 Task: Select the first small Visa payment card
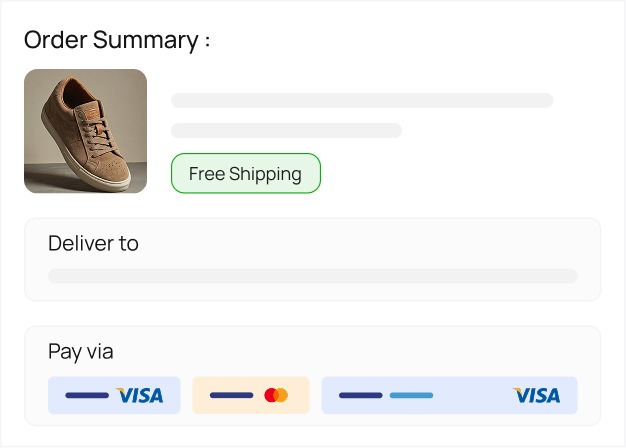(x=114, y=395)
